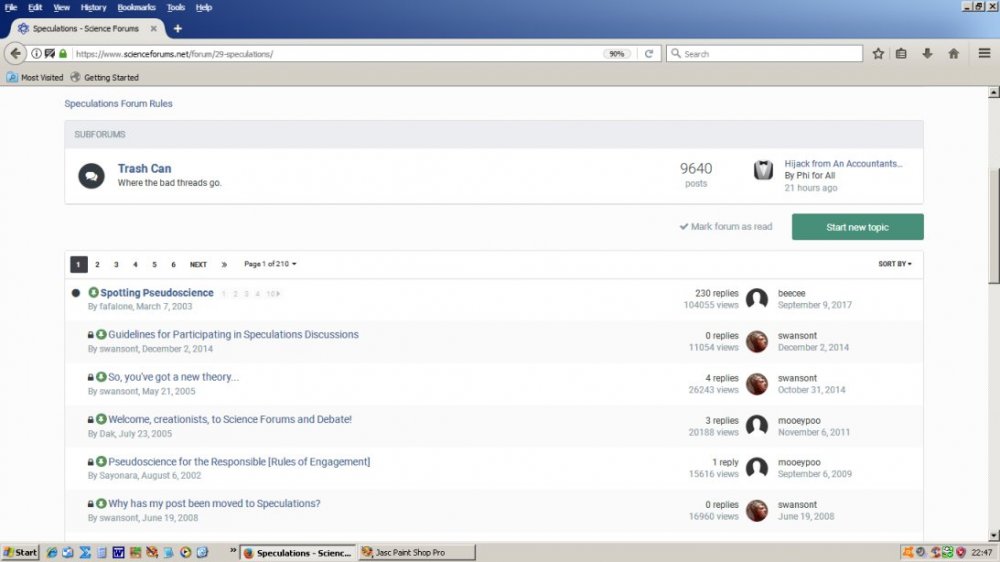Mark forum as read
Screen dimensions: 1000x562
725,227
